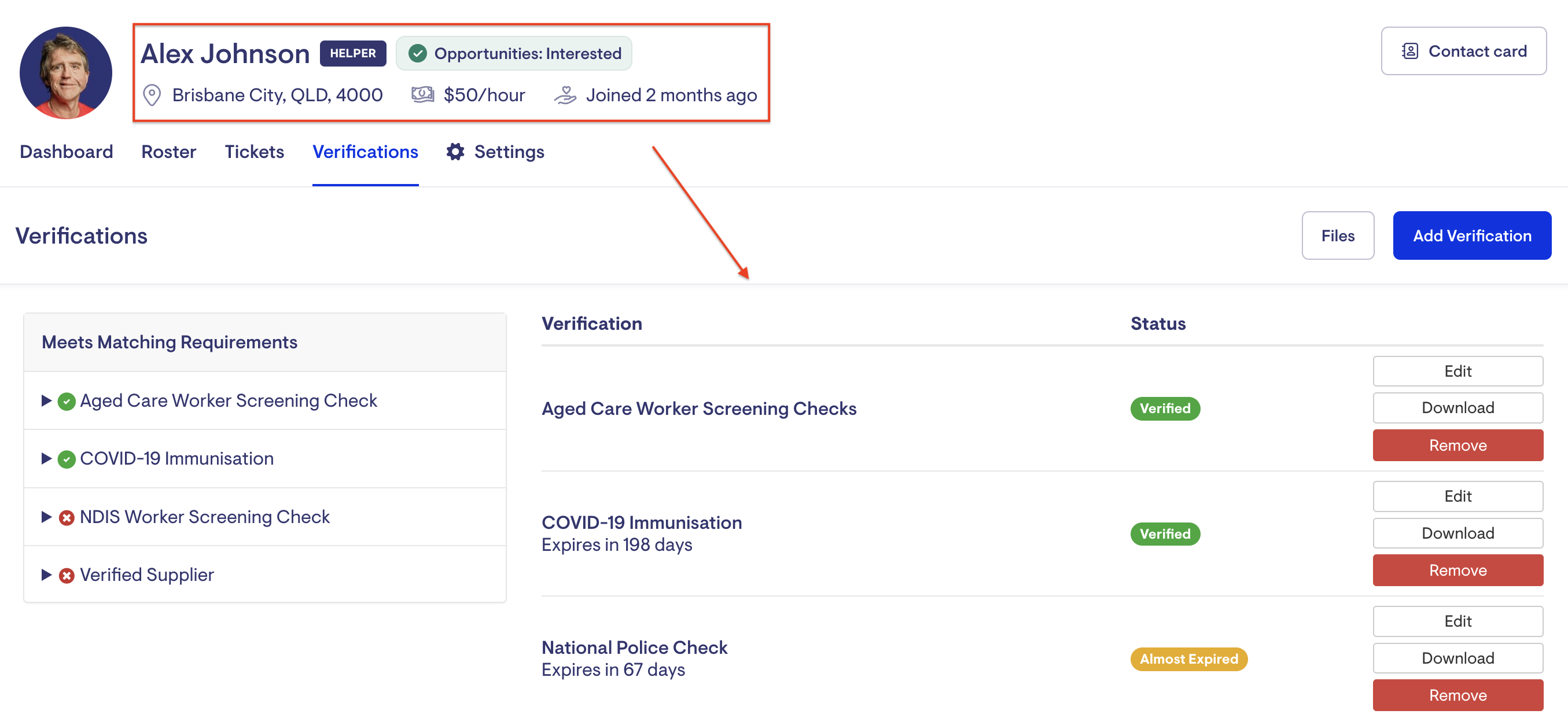Click the joined hand icon
The width and height of the screenshot is (1568, 714).
[x=565, y=95]
